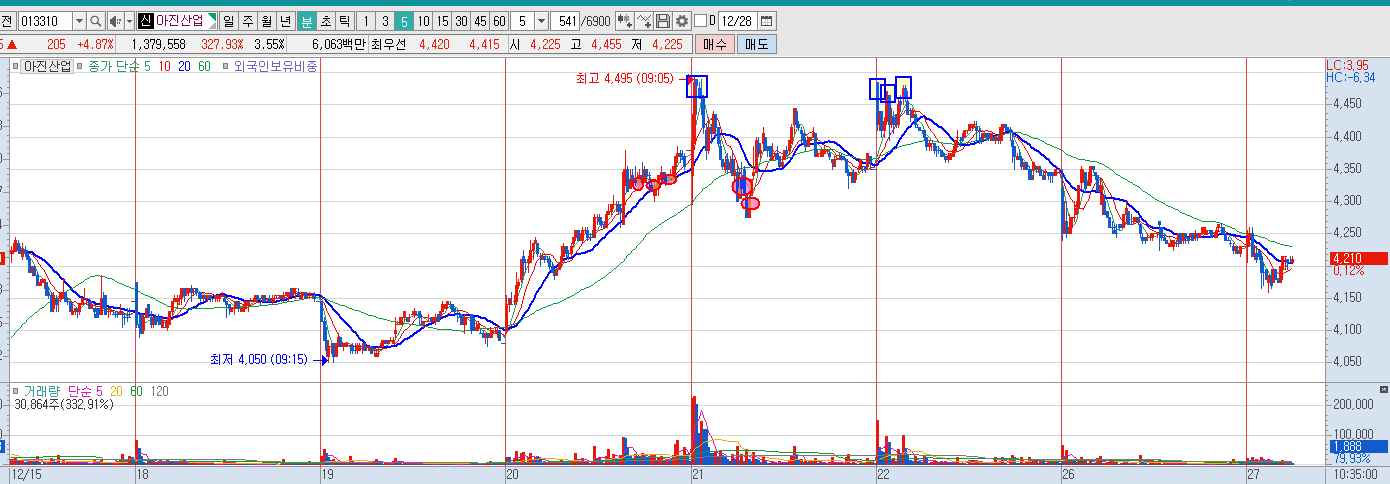1390x484 pixels.
Task: Switch to tick 틱 chart period
Action: click(344, 21)
